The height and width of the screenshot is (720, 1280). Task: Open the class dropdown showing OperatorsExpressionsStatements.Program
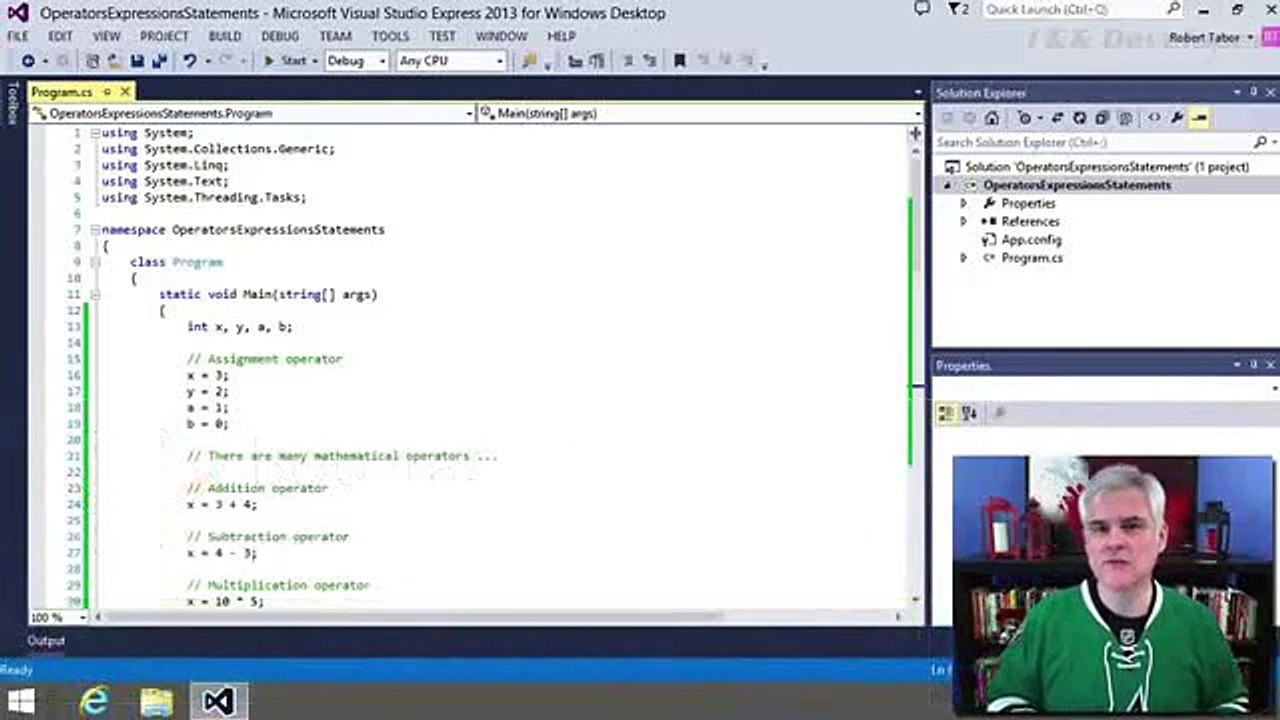pyautogui.click(x=253, y=114)
